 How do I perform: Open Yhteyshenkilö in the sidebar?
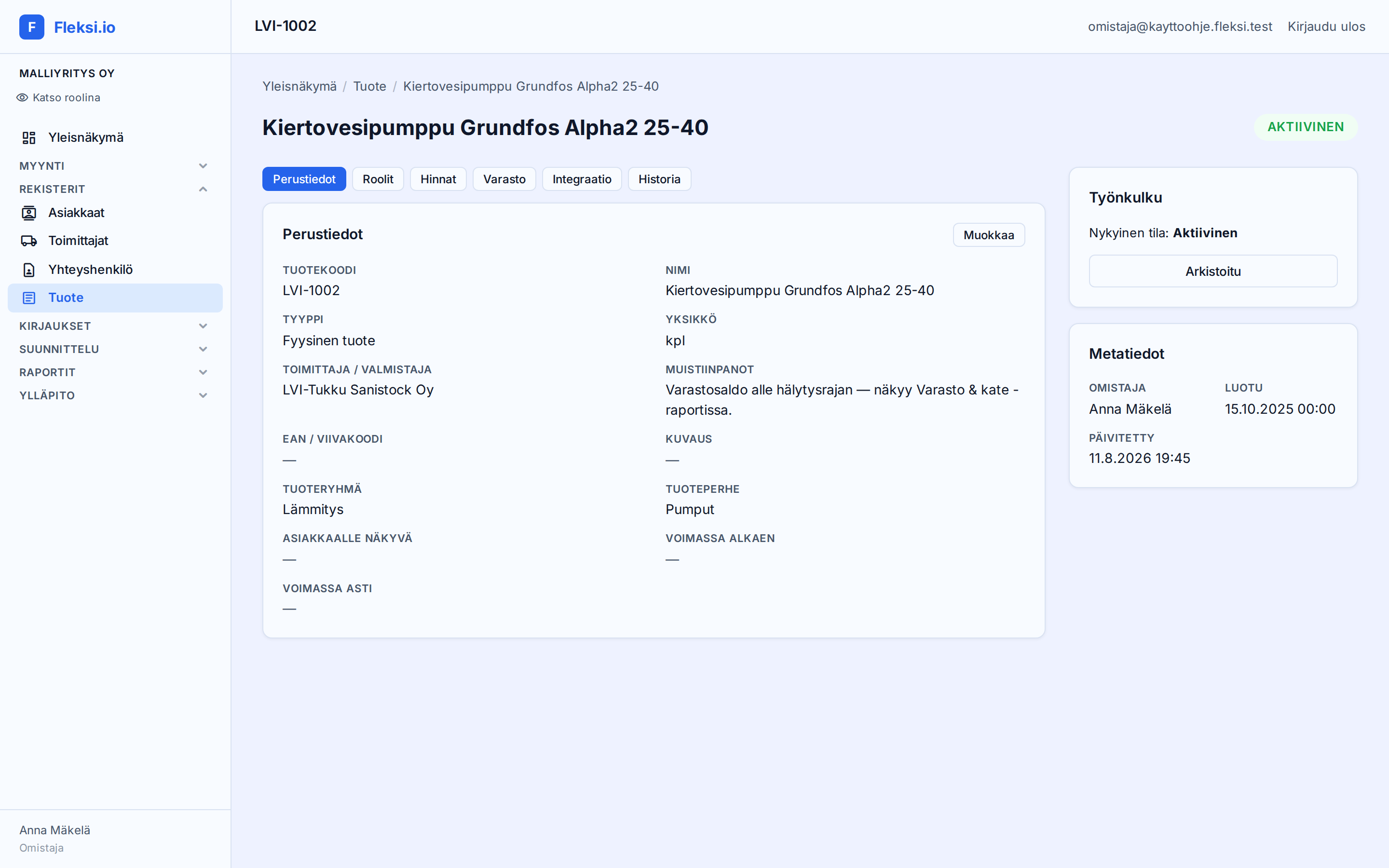pyautogui.click(x=115, y=270)
